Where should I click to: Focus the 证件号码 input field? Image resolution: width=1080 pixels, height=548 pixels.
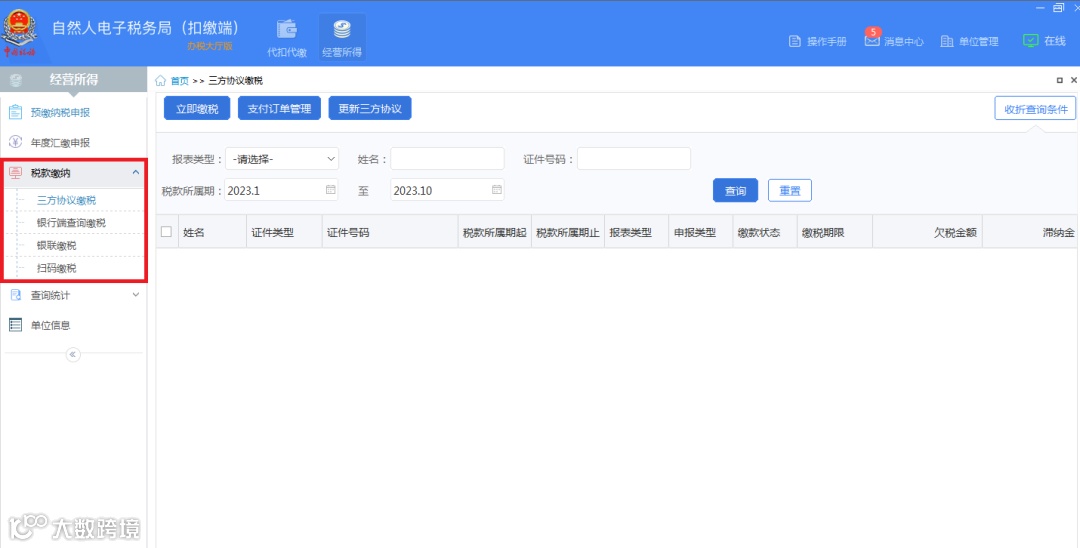click(634, 159)
